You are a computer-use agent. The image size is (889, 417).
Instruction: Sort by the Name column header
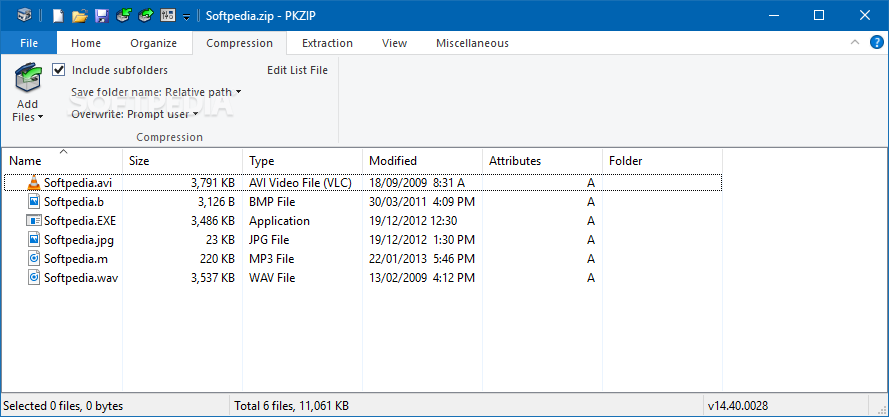62,161
